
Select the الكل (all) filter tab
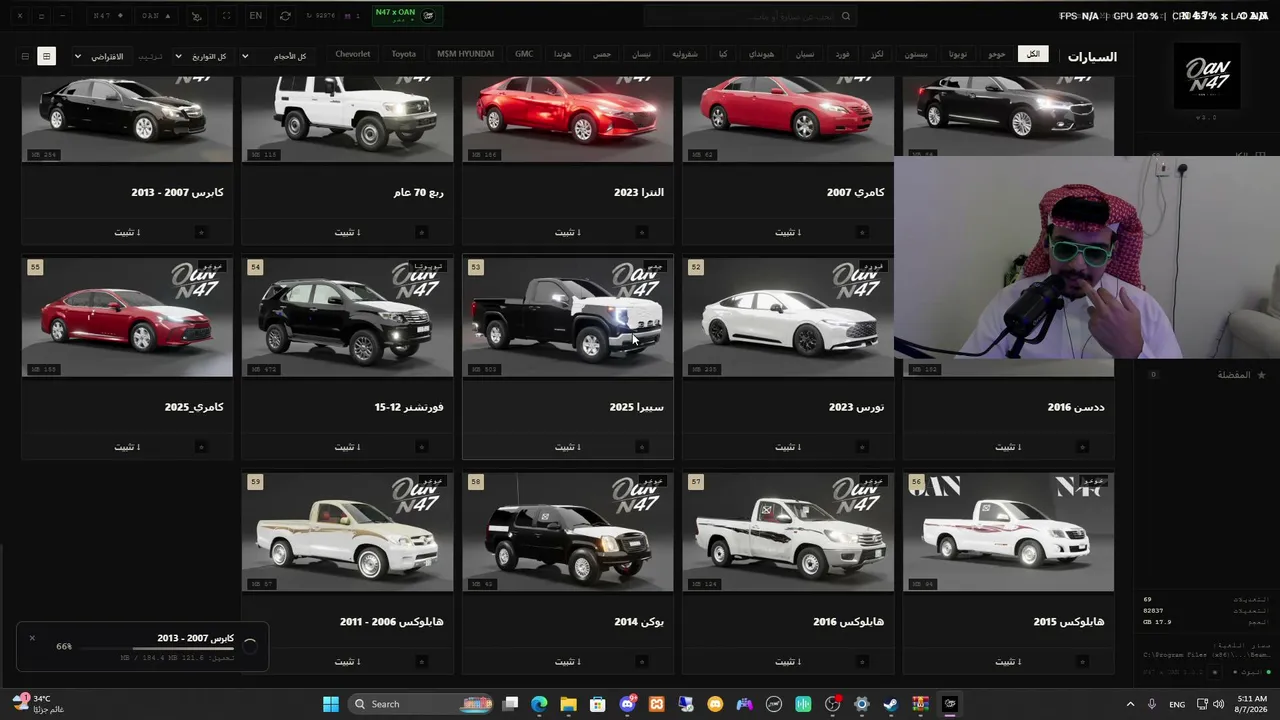tap(1033, 54)
